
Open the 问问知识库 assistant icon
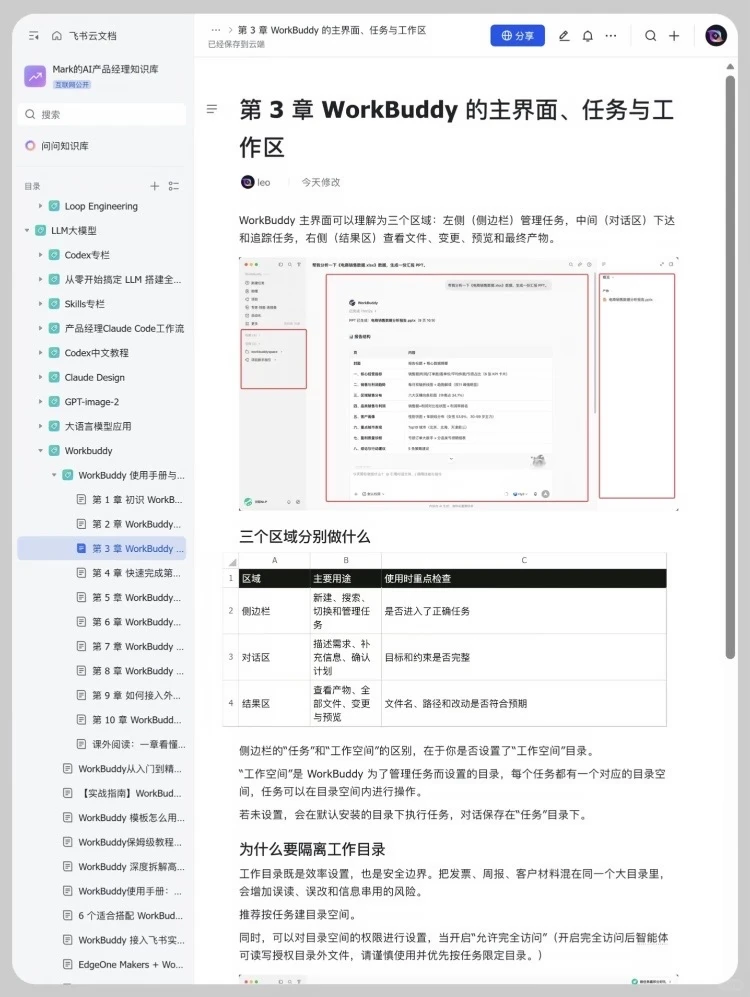(30, 146)
